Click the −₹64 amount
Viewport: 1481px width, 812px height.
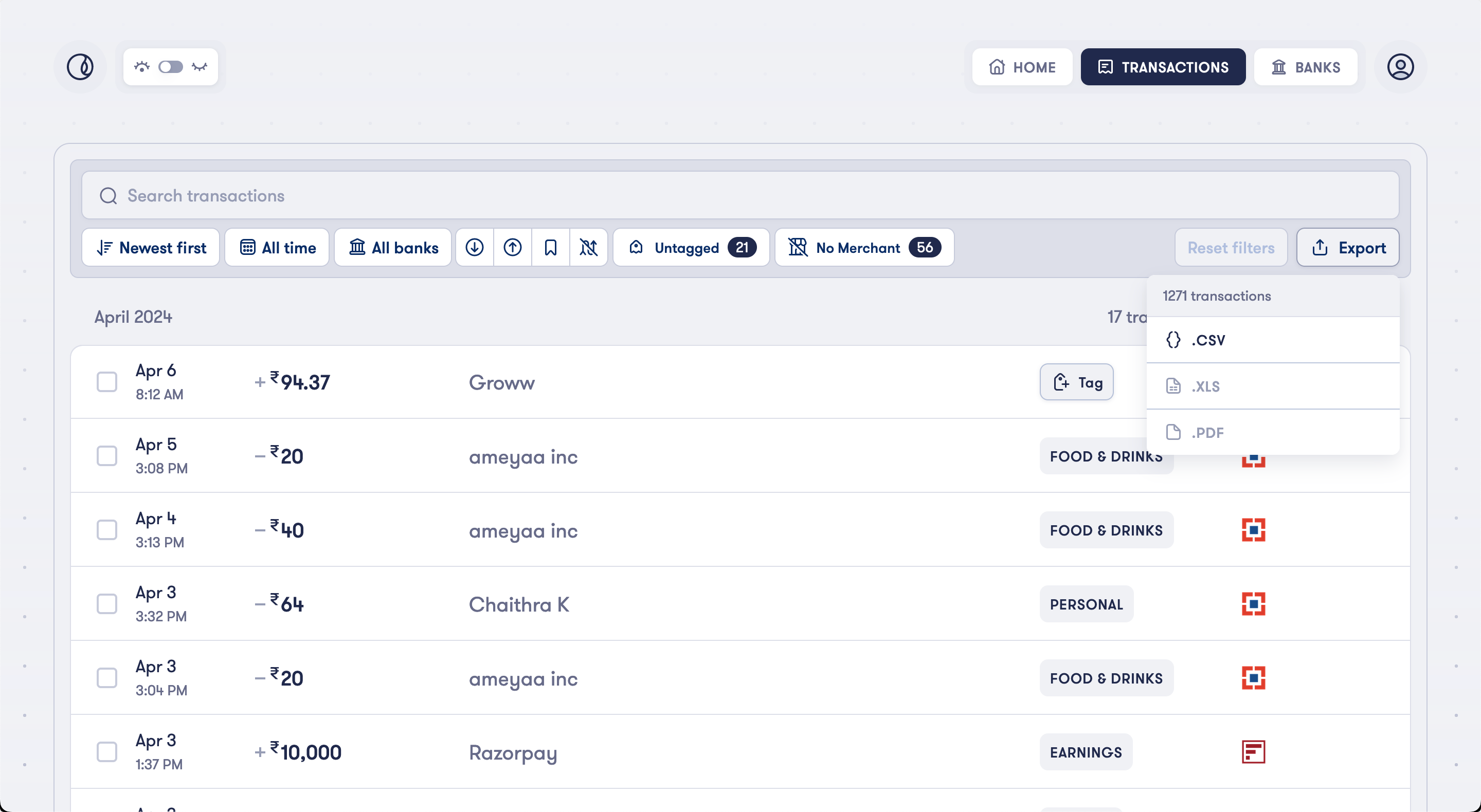pyautogui.click(x=279, y=603)
